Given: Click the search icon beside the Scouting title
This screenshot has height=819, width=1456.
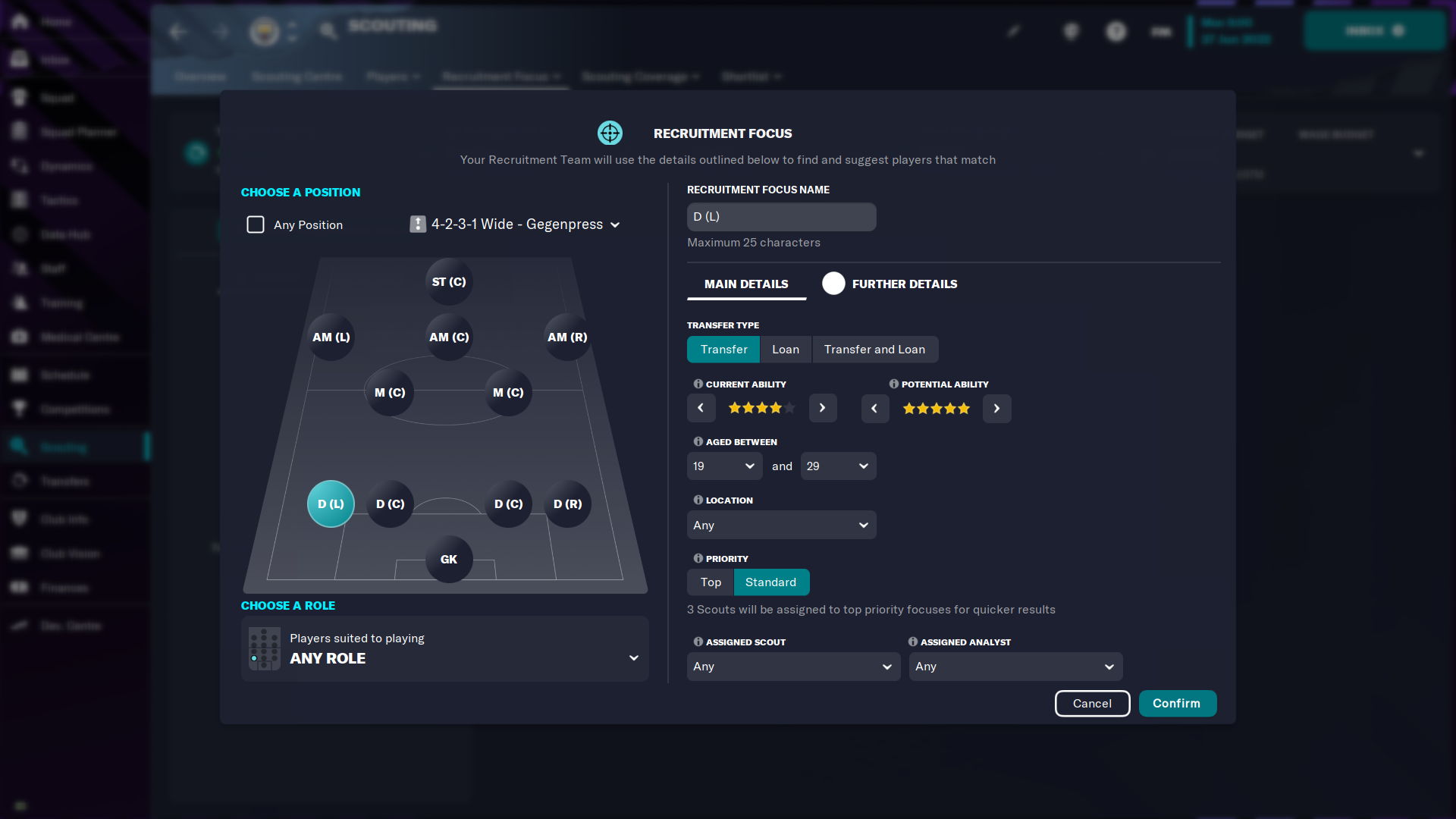Looking at the screenshot, I should (328, 31).
